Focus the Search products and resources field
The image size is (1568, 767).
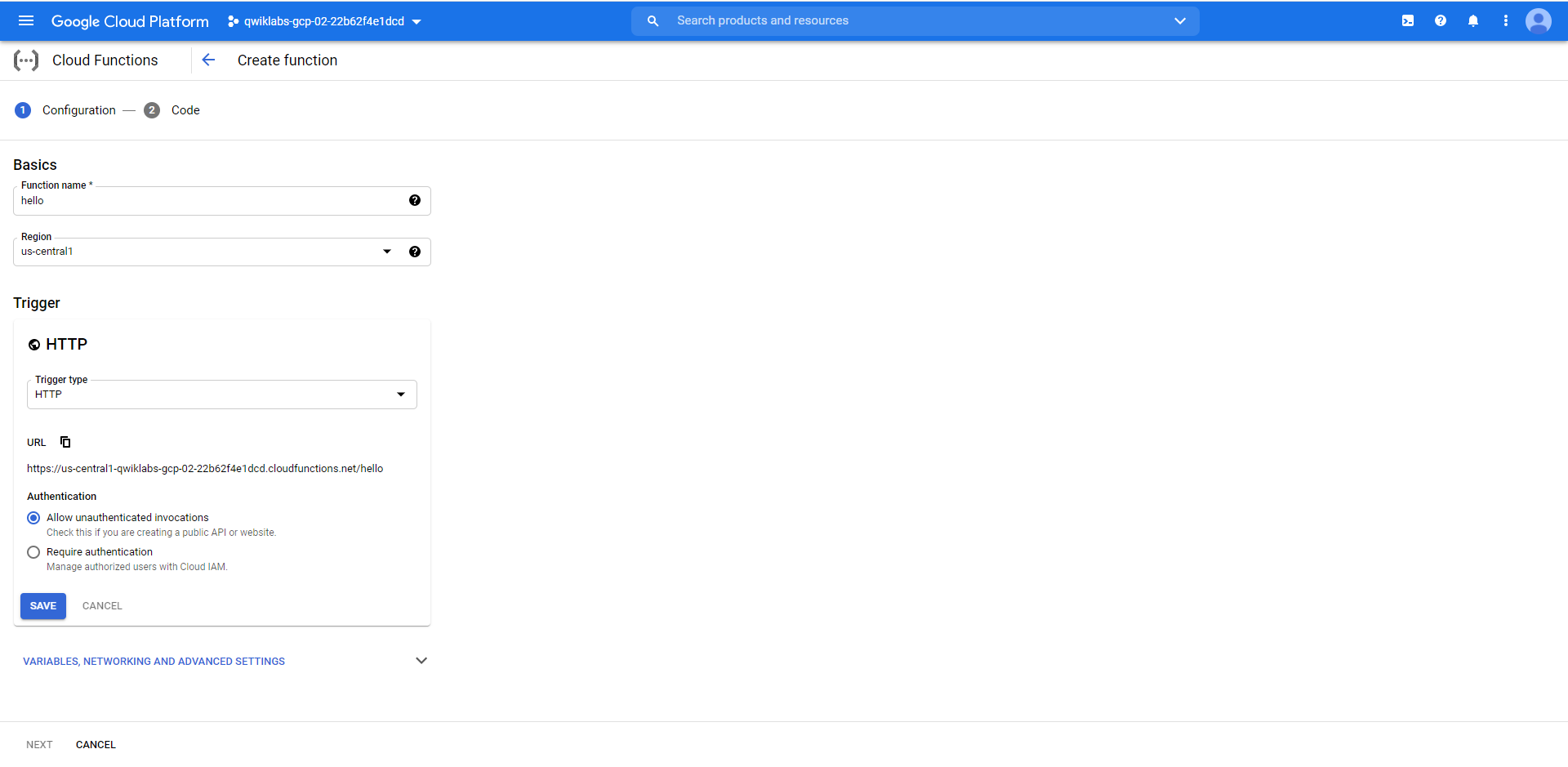coord(915,21)
